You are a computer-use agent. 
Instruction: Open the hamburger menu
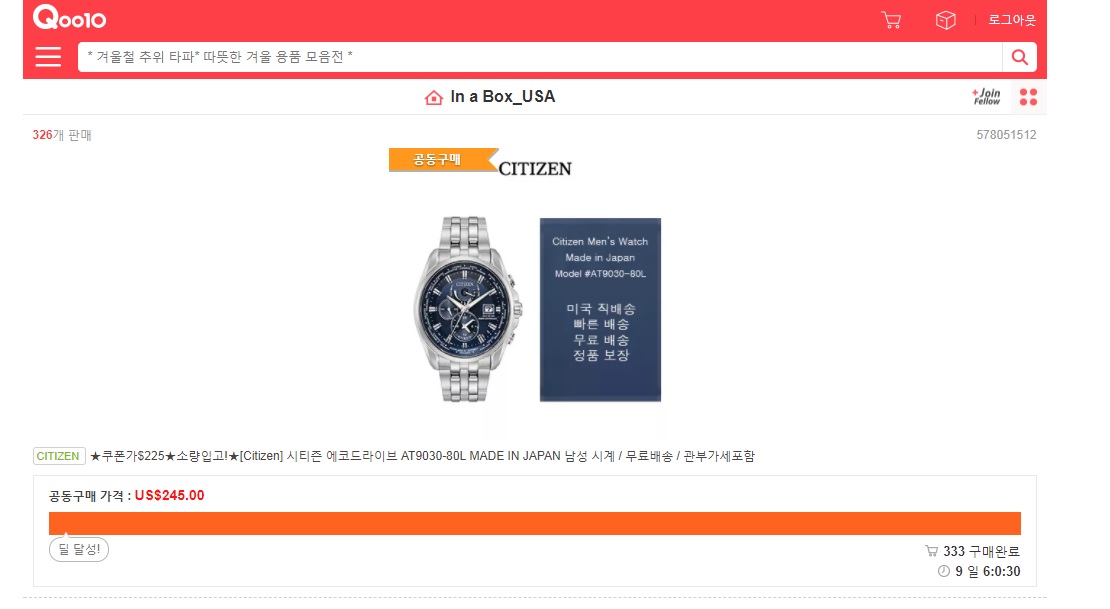[48, 57]
